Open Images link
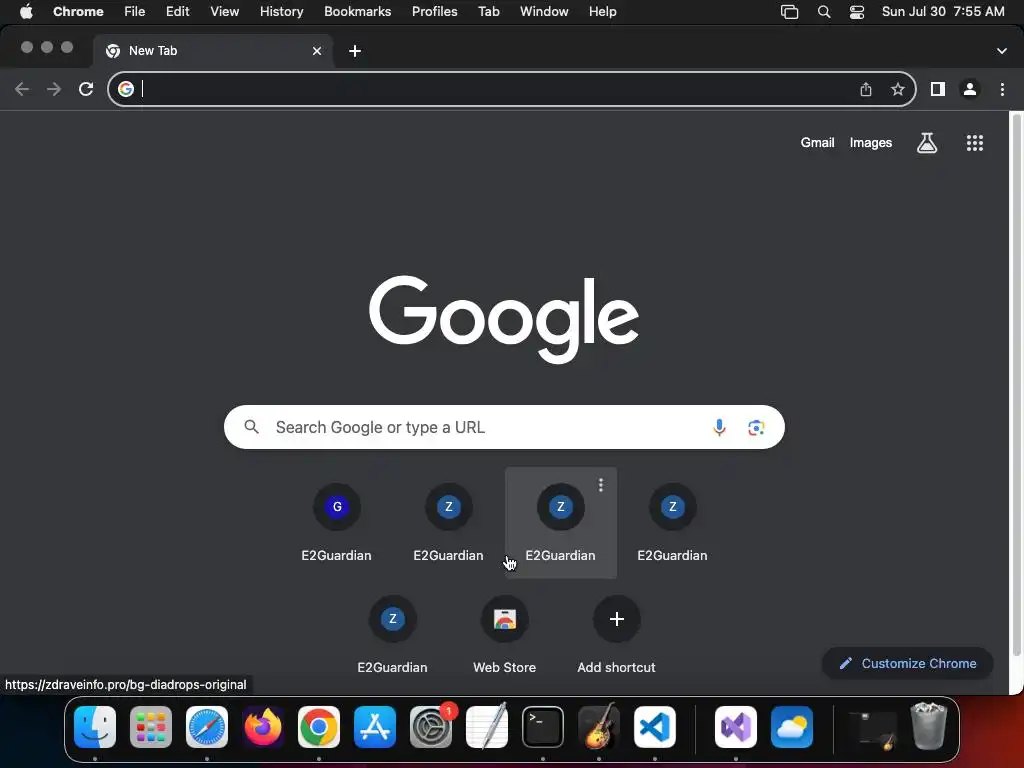The width and height of the screenshot is (1024, 768). 871,142
